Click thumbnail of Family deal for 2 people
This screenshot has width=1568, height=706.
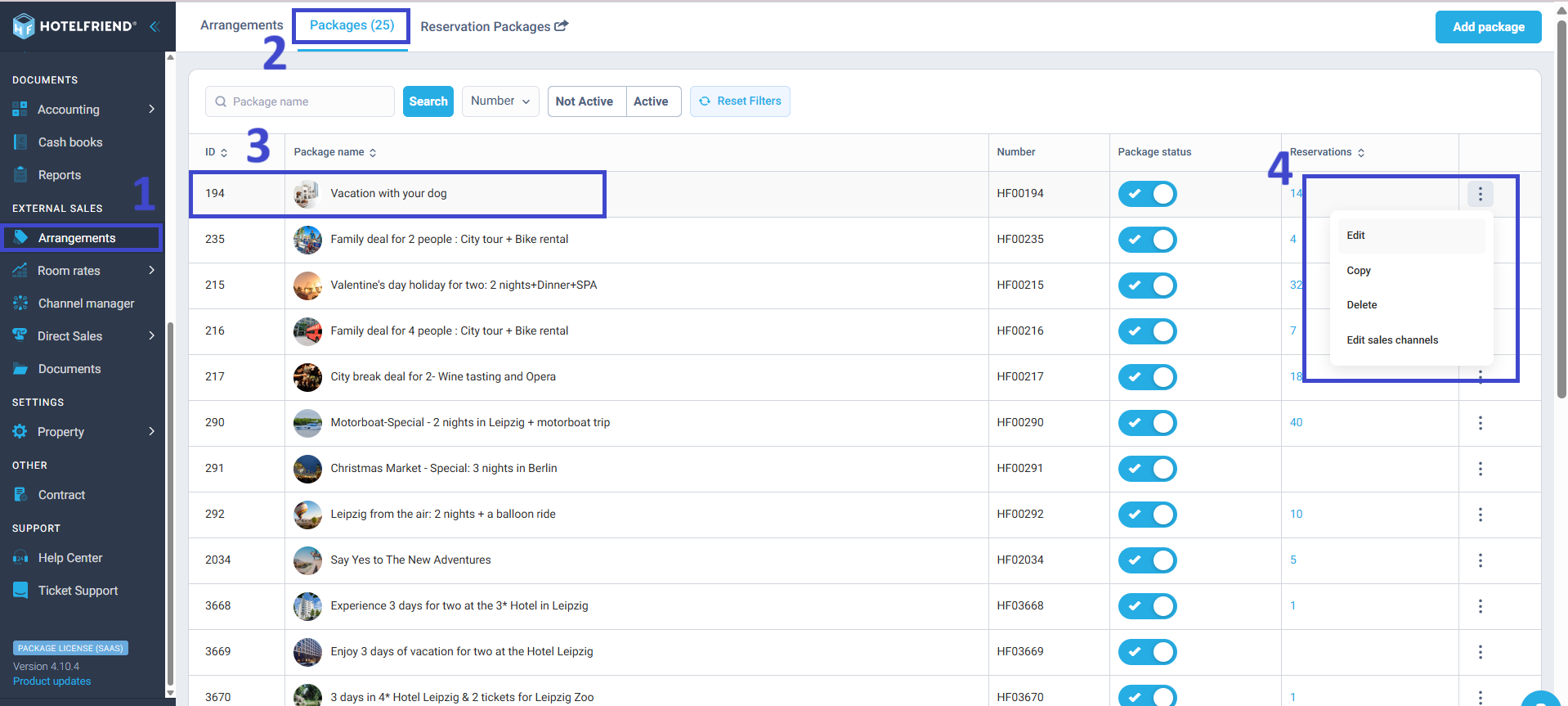[x=307, y=240]
